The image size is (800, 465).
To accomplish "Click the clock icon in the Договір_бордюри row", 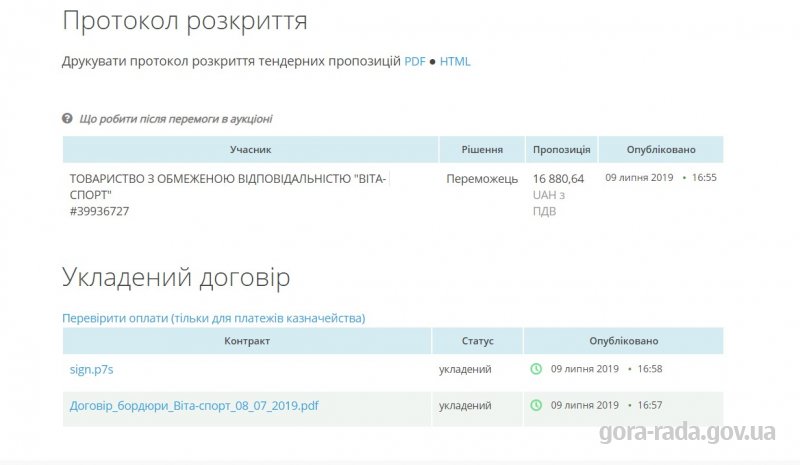I will click(x=536, y=405).
